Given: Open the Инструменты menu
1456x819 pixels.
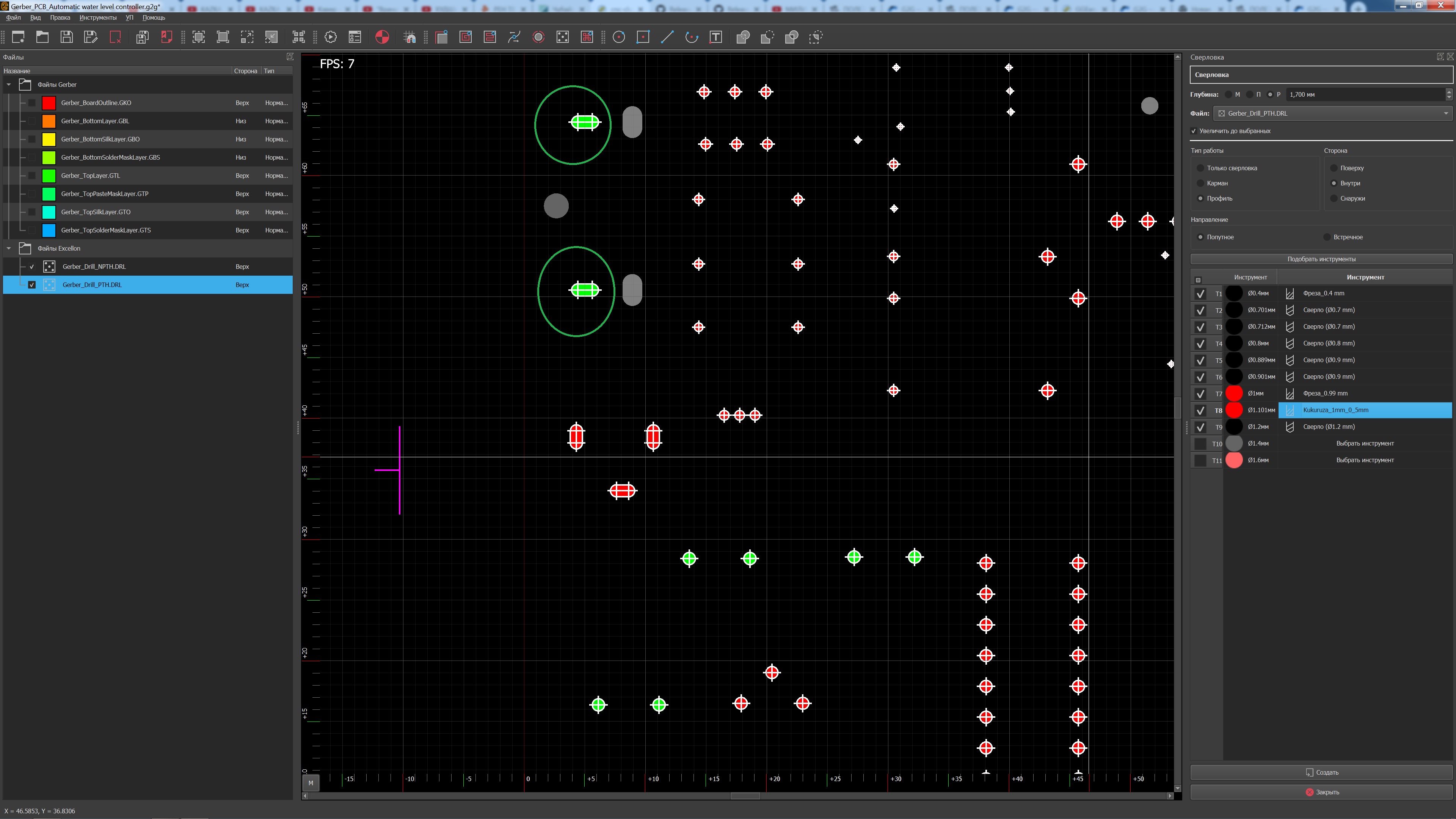Looking at the screenshot, I should tap(98, 17).
